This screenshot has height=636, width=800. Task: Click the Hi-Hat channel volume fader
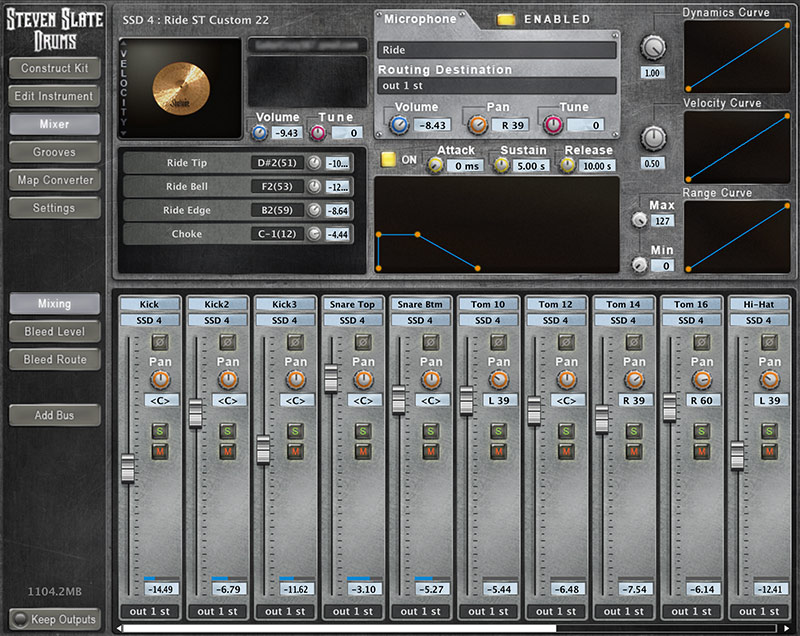(737, 455)
